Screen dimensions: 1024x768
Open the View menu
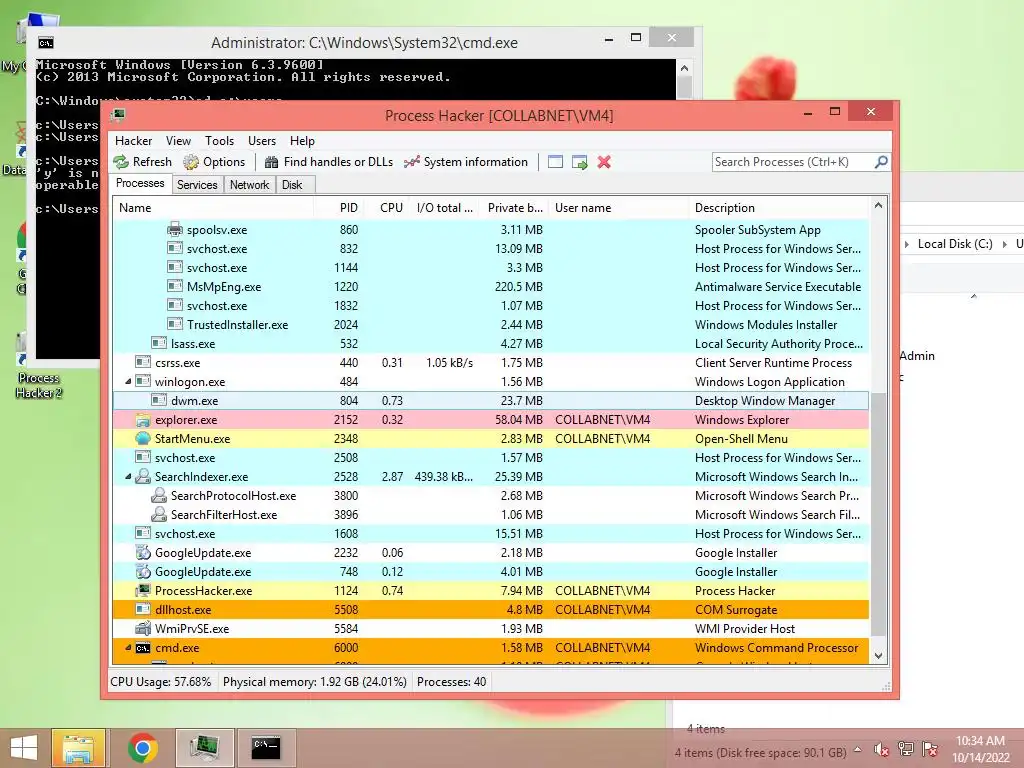178,140
